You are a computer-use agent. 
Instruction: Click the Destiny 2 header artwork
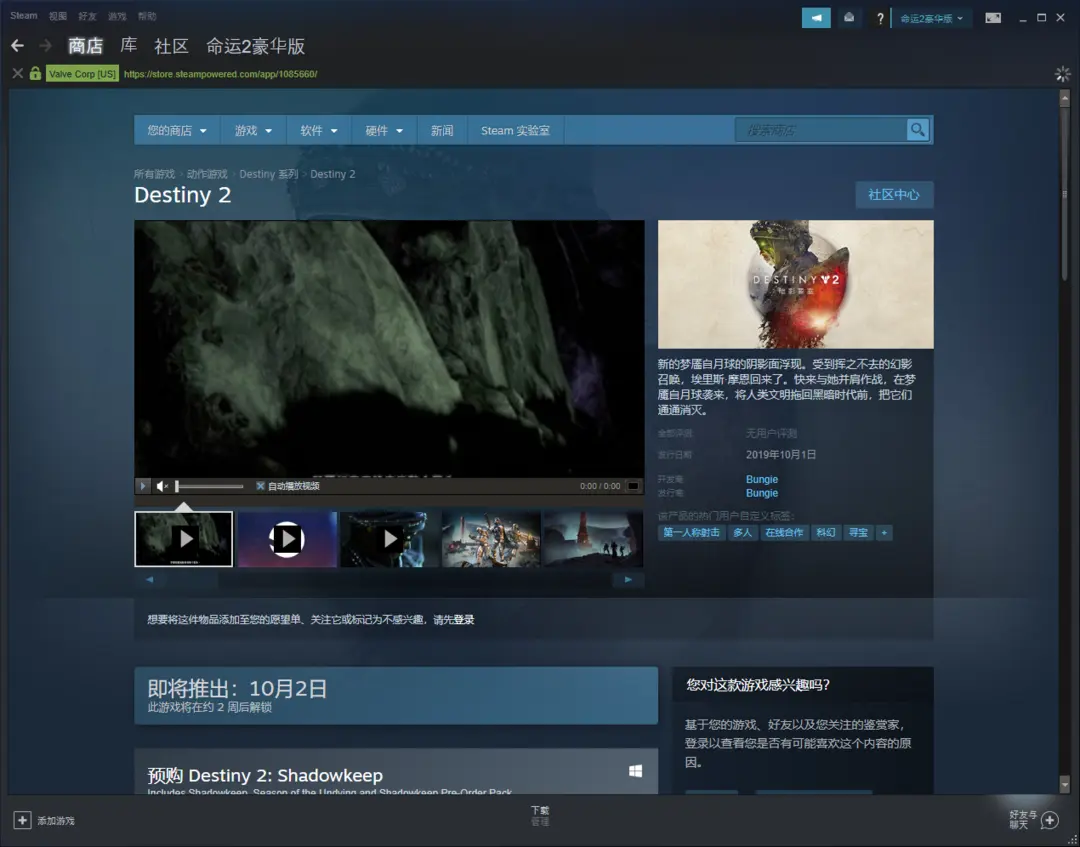pos(796,284)
